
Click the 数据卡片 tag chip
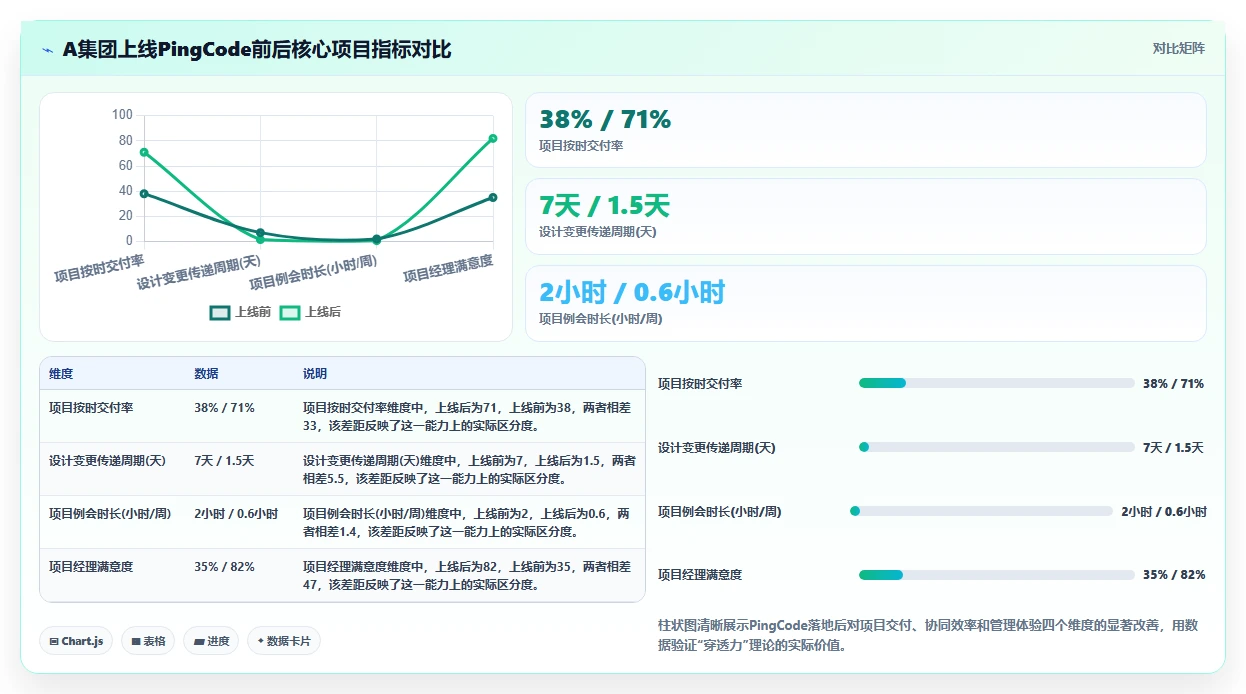(284, 641)
